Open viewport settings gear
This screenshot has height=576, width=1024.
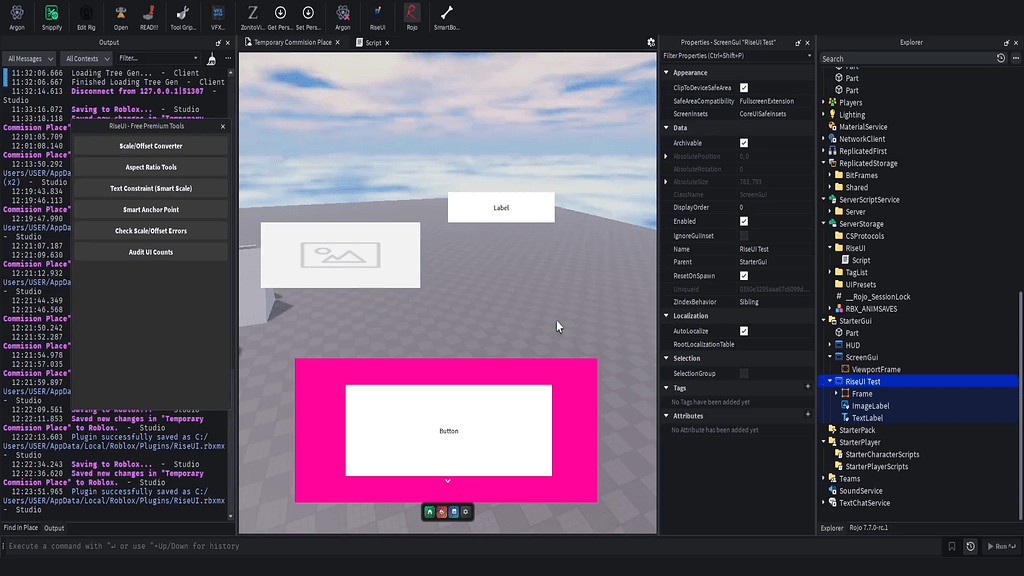[651, 42]
